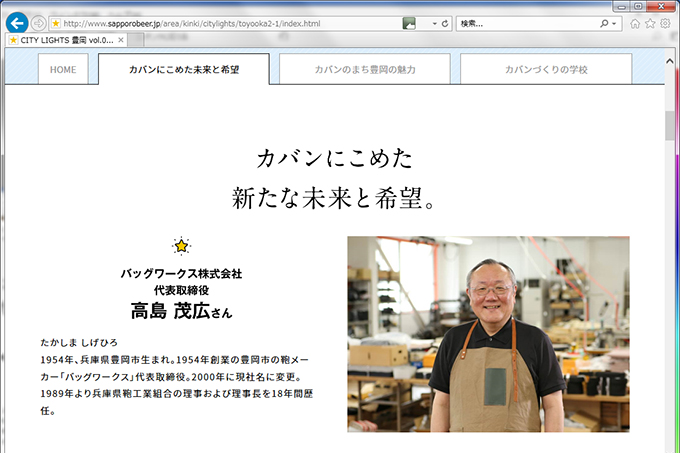The image size is (680, 453).
Task: Click the scrollbar up arrow
Action: tap(670, 62)
